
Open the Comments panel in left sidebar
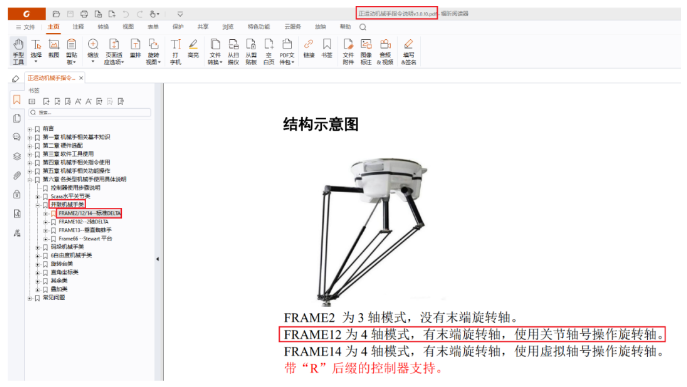(17, 137)
